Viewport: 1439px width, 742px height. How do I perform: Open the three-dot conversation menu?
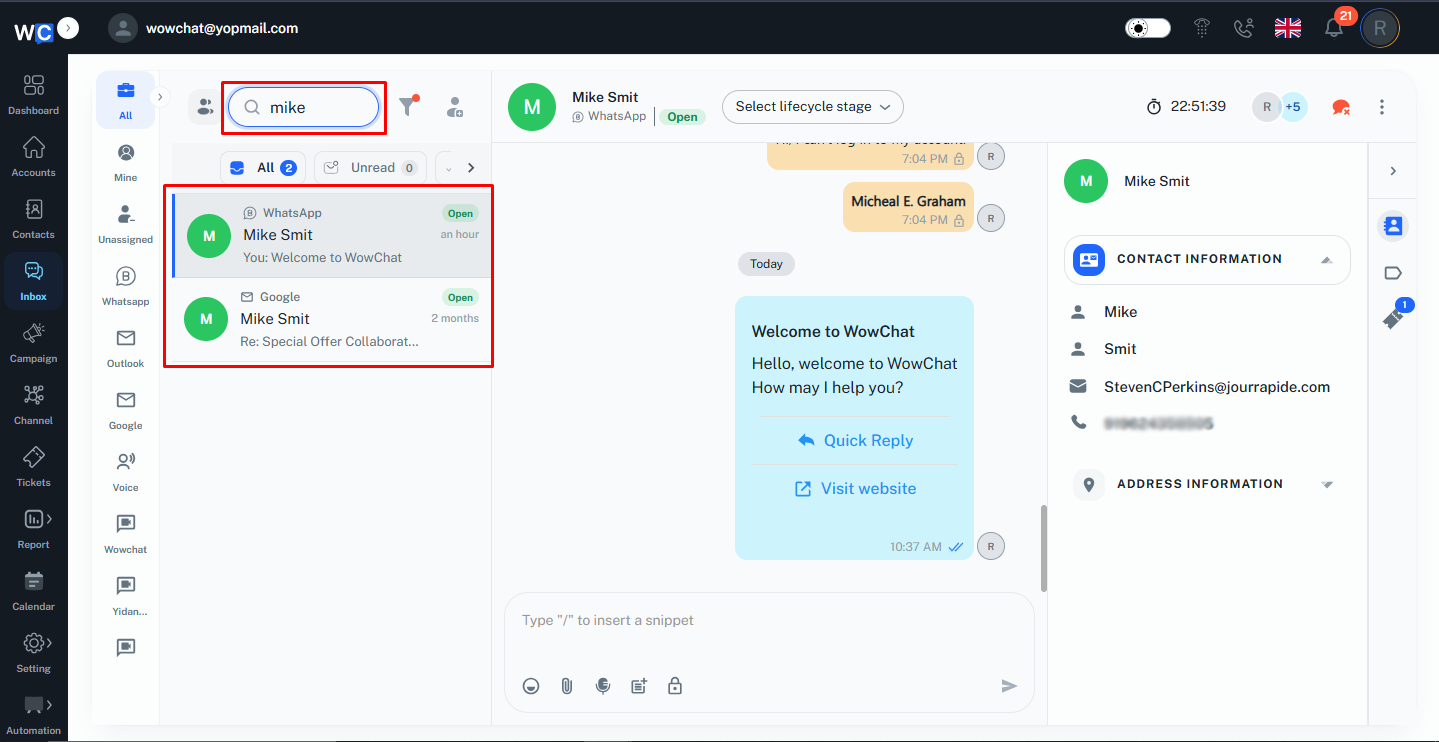pos(1382,107)
